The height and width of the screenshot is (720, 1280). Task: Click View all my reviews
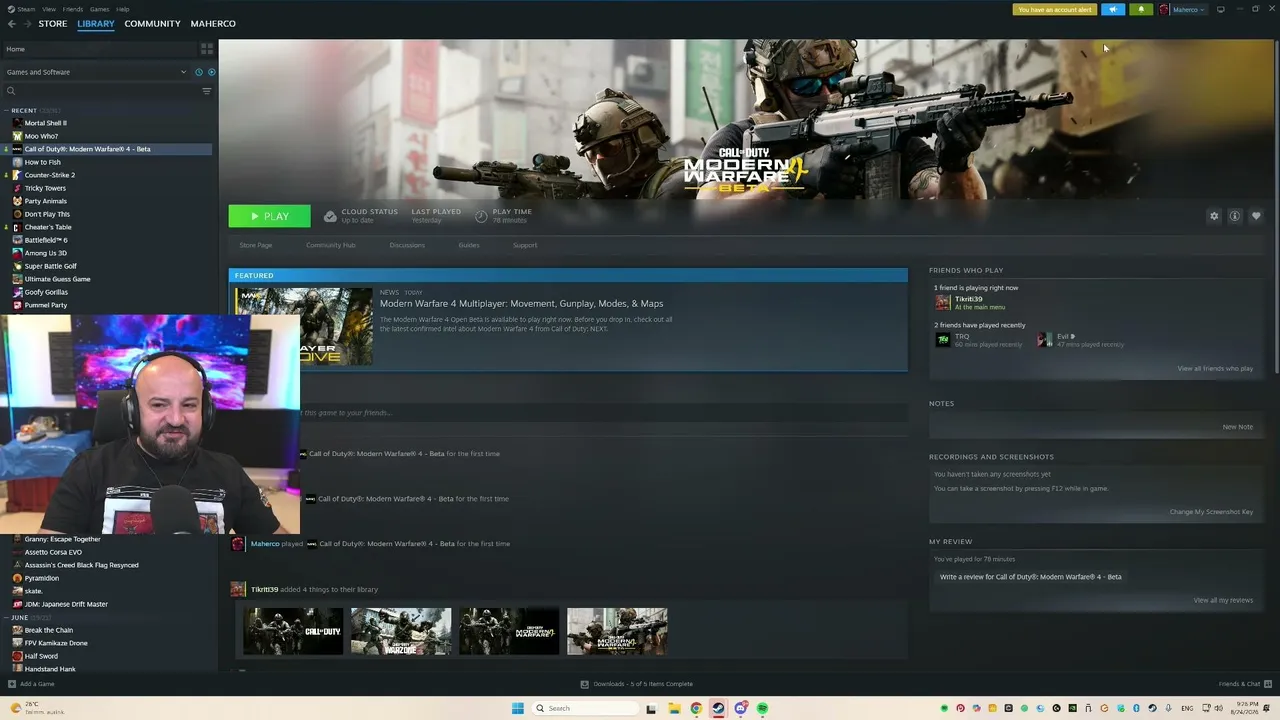(1223, 600)
